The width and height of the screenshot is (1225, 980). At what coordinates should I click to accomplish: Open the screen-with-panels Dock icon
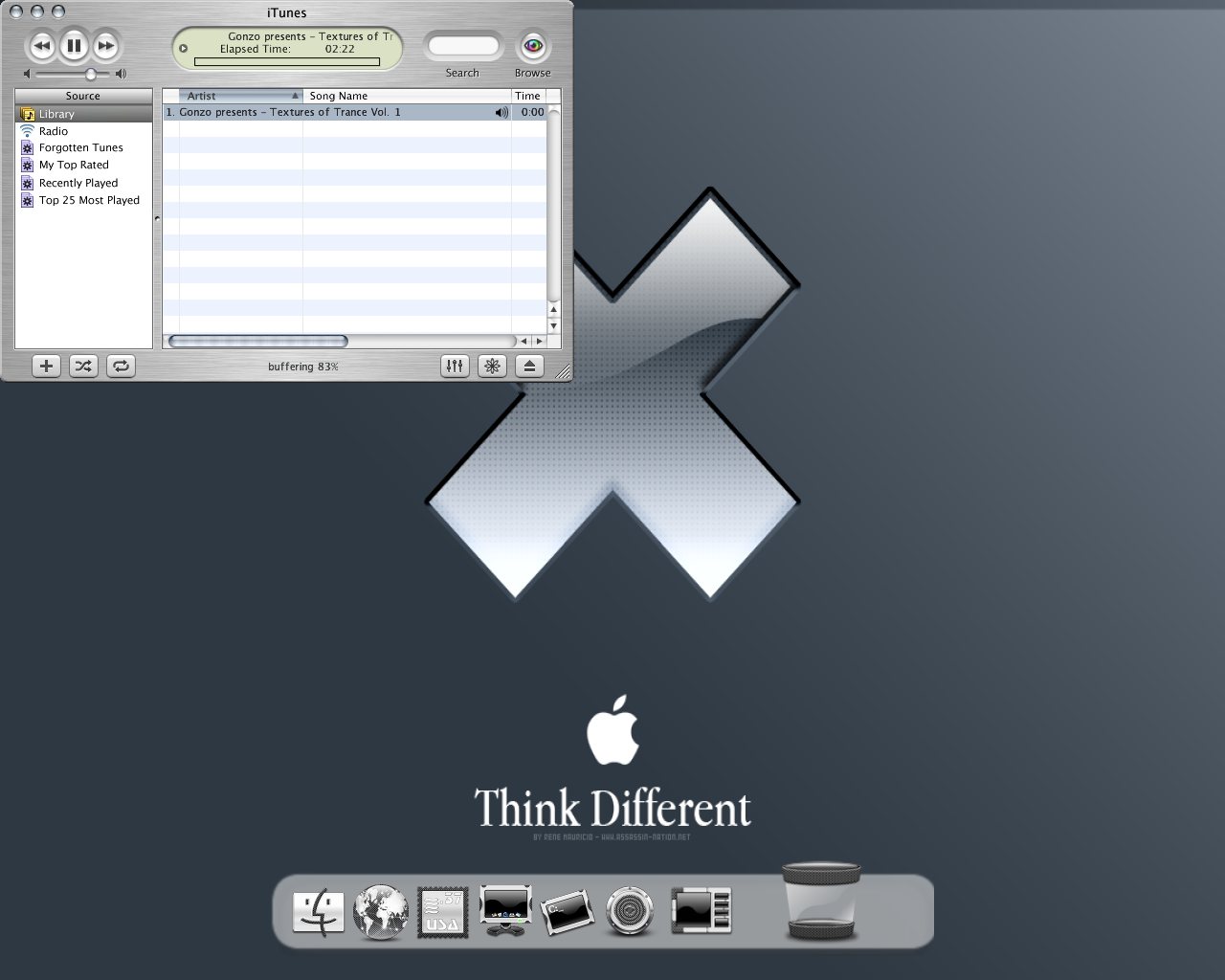702,910
